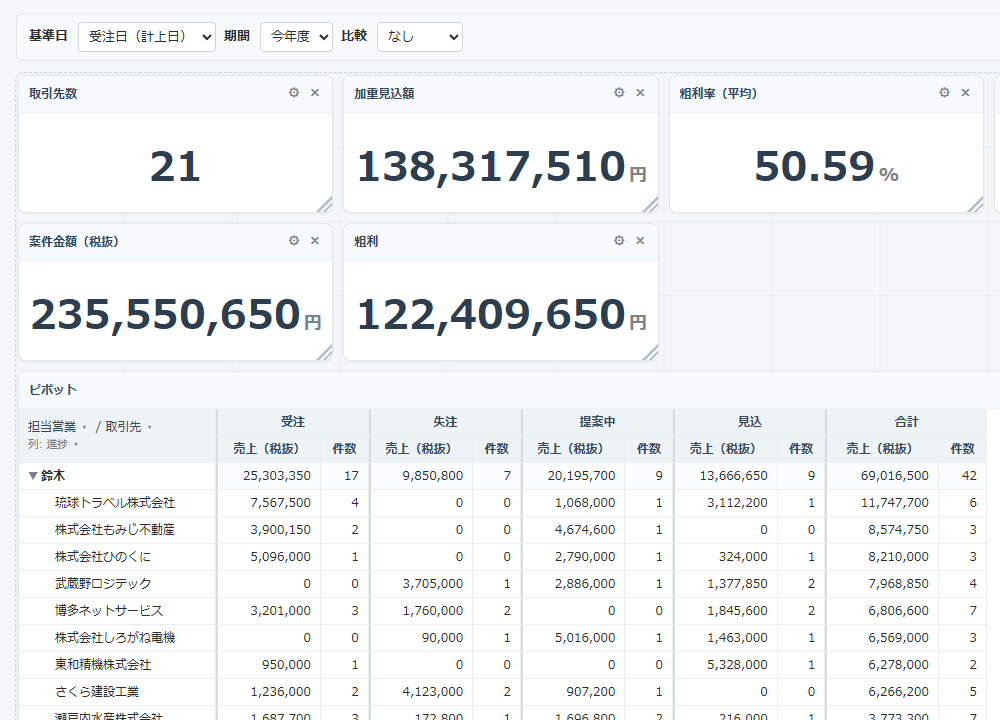Click the 5,016,000 提案中 cell
Viewport: 1000px width, 720px height.
(x=574, y=637)
